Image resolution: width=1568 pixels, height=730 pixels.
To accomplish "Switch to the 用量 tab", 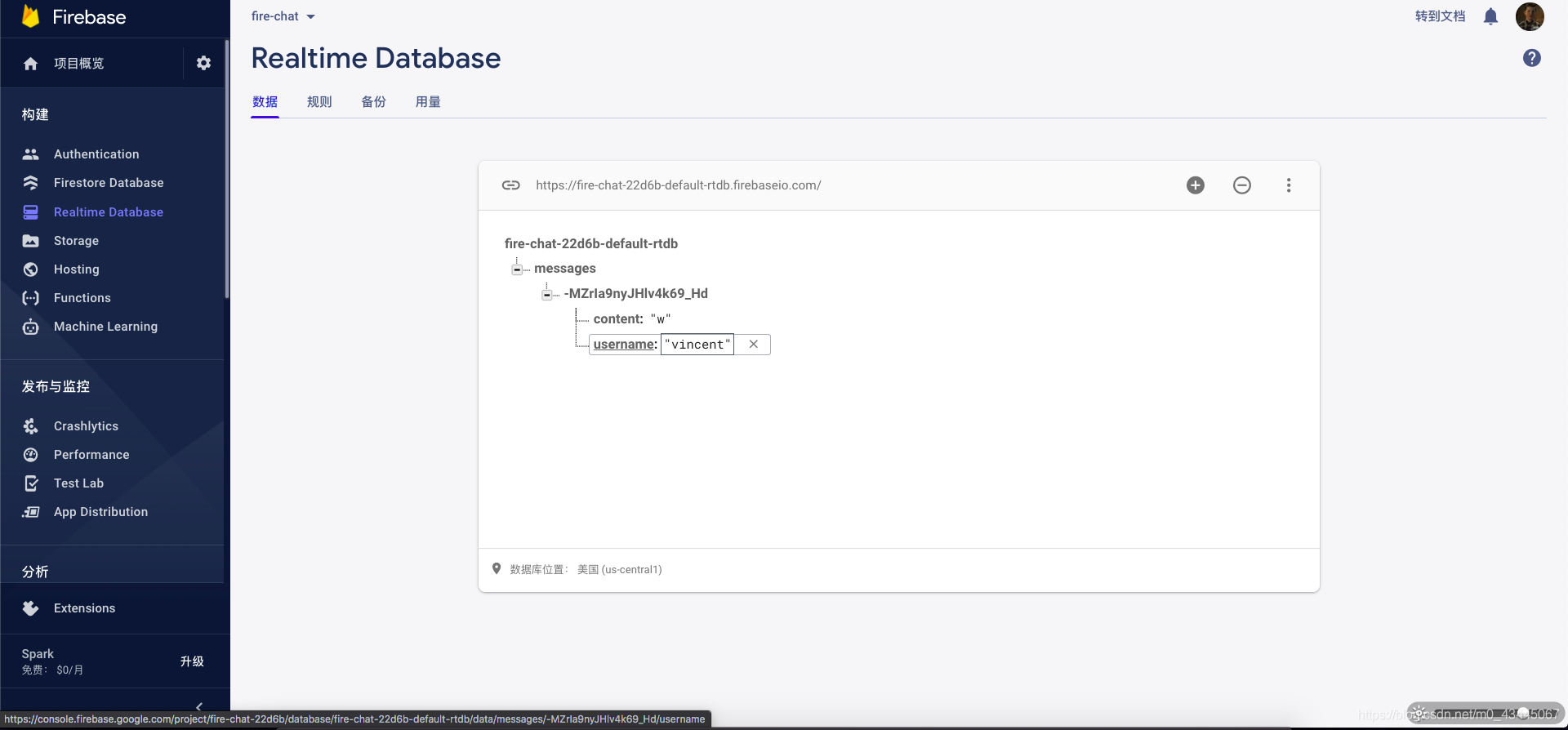I will coord(428,102).
